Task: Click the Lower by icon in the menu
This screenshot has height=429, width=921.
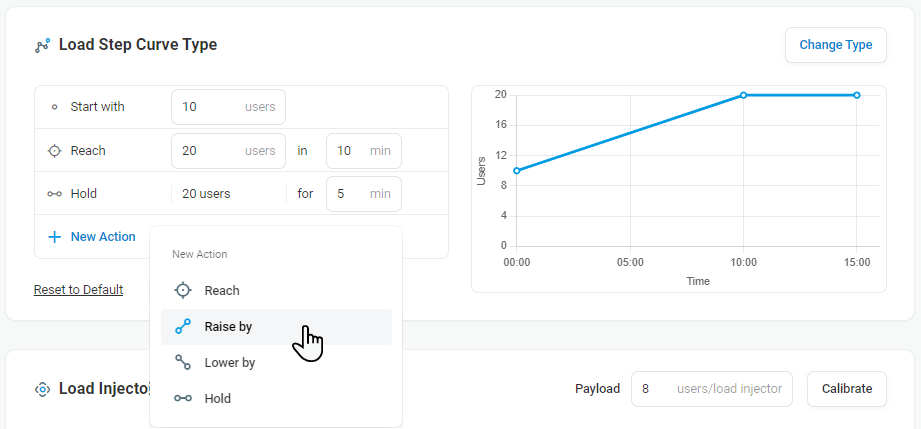Action: point(183,363)
